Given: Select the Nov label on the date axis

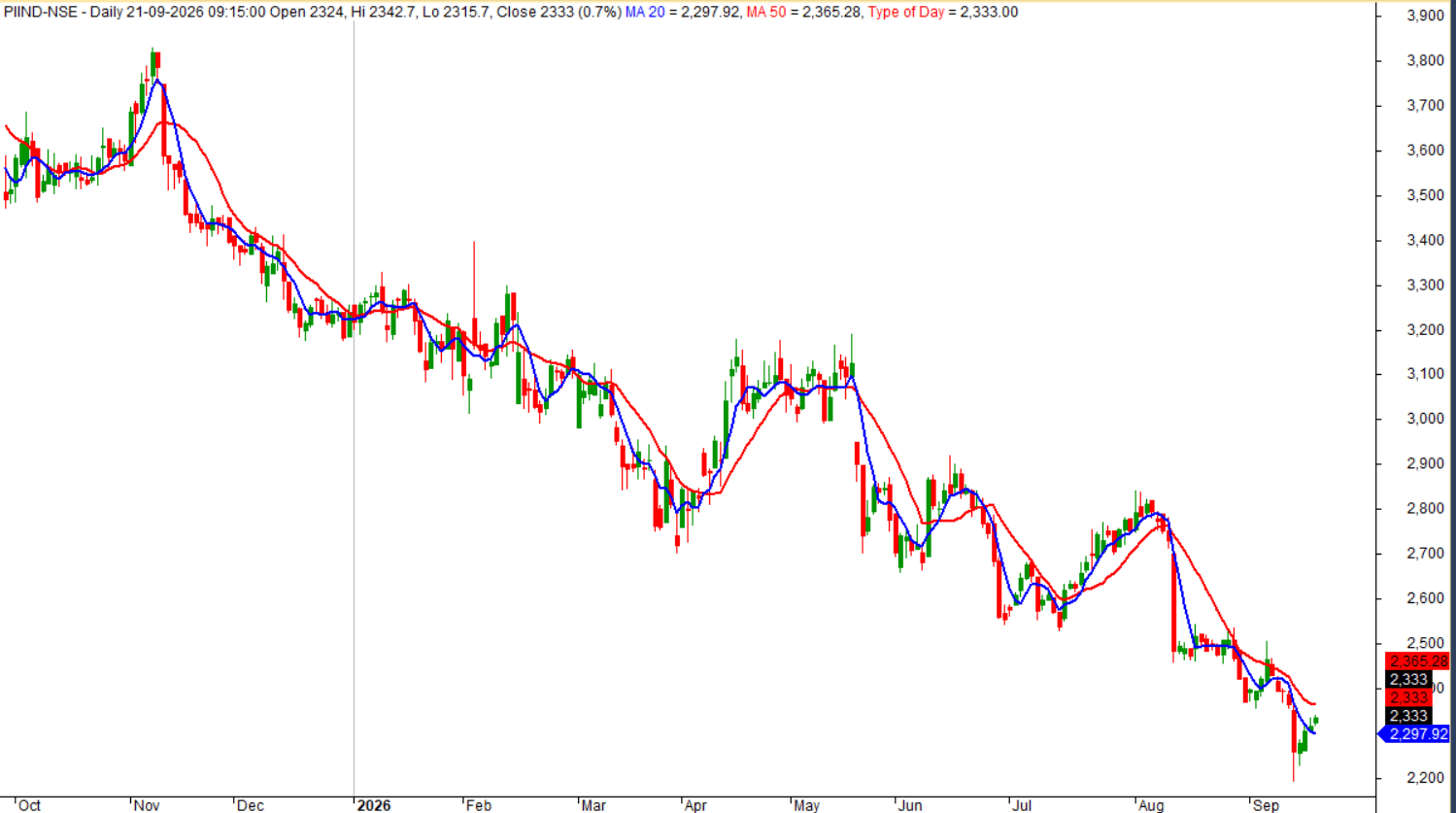Looking at the screenshot, I should 147,805.
